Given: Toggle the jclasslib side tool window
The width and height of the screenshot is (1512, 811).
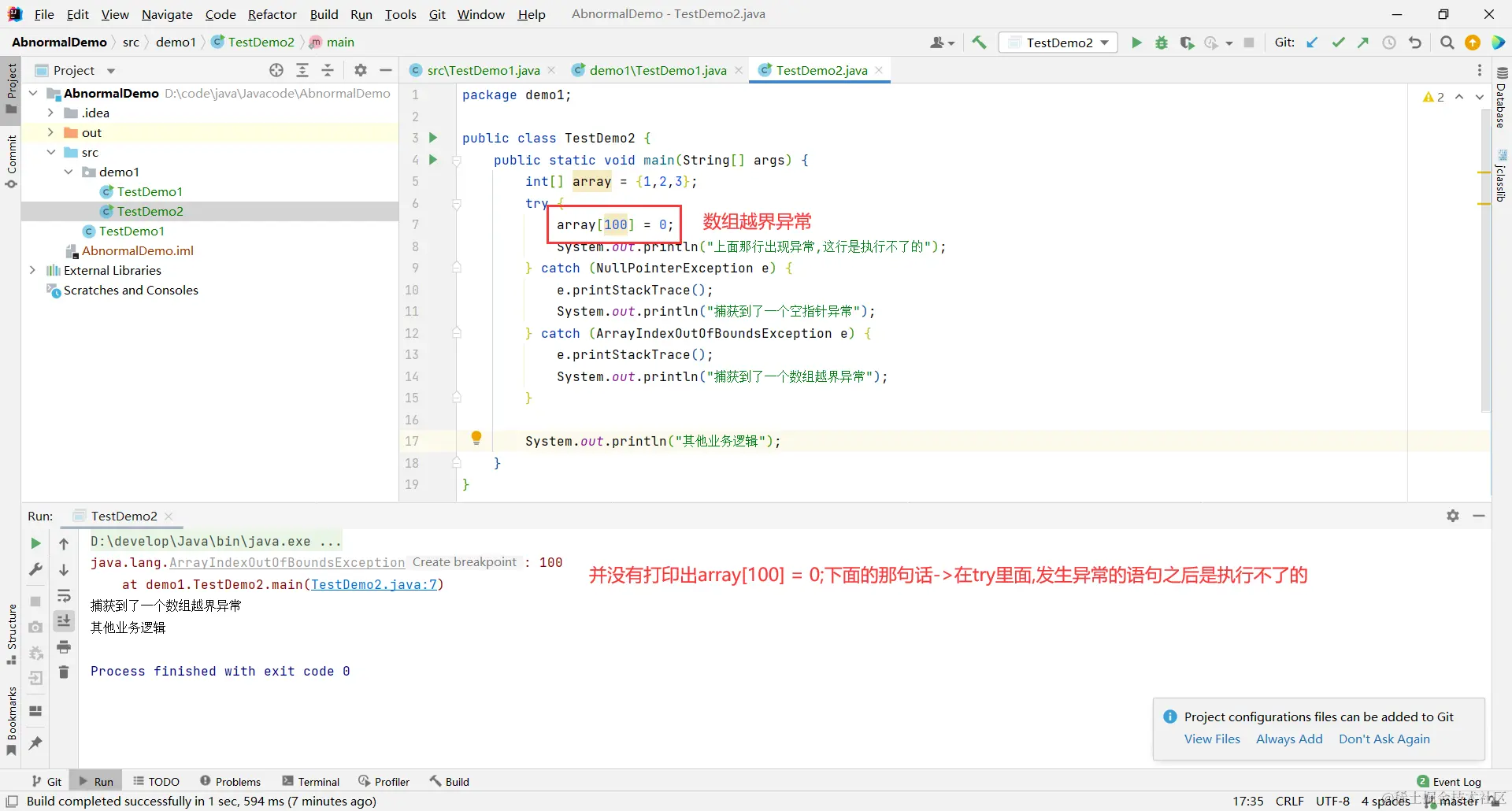Looking at the screenshot, I should (x=1502, y=175).
